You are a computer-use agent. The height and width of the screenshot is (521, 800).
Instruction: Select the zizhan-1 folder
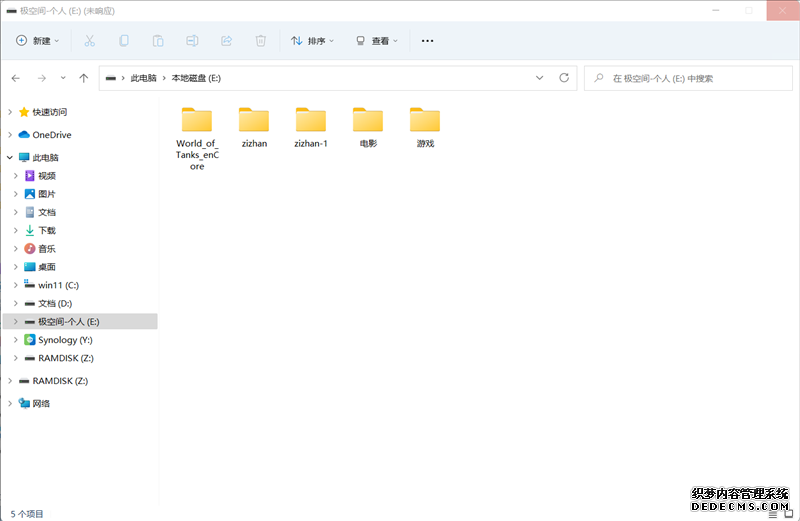click(311, 128)
